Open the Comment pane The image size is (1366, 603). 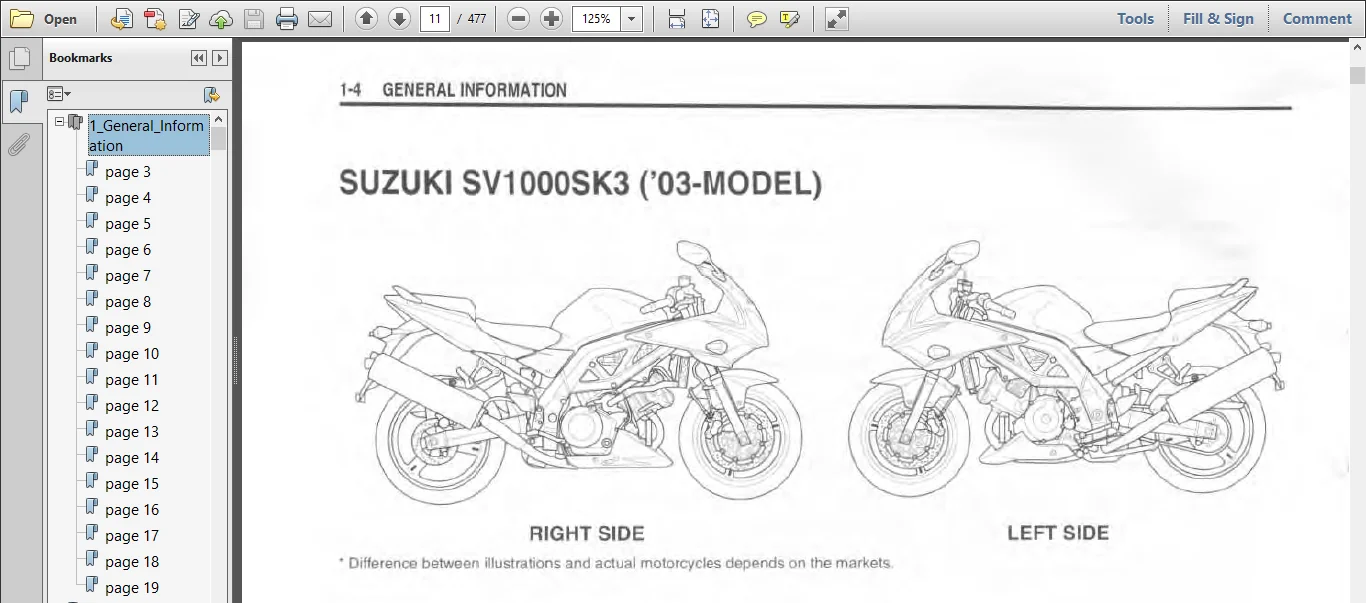[x=1317, y=19]
